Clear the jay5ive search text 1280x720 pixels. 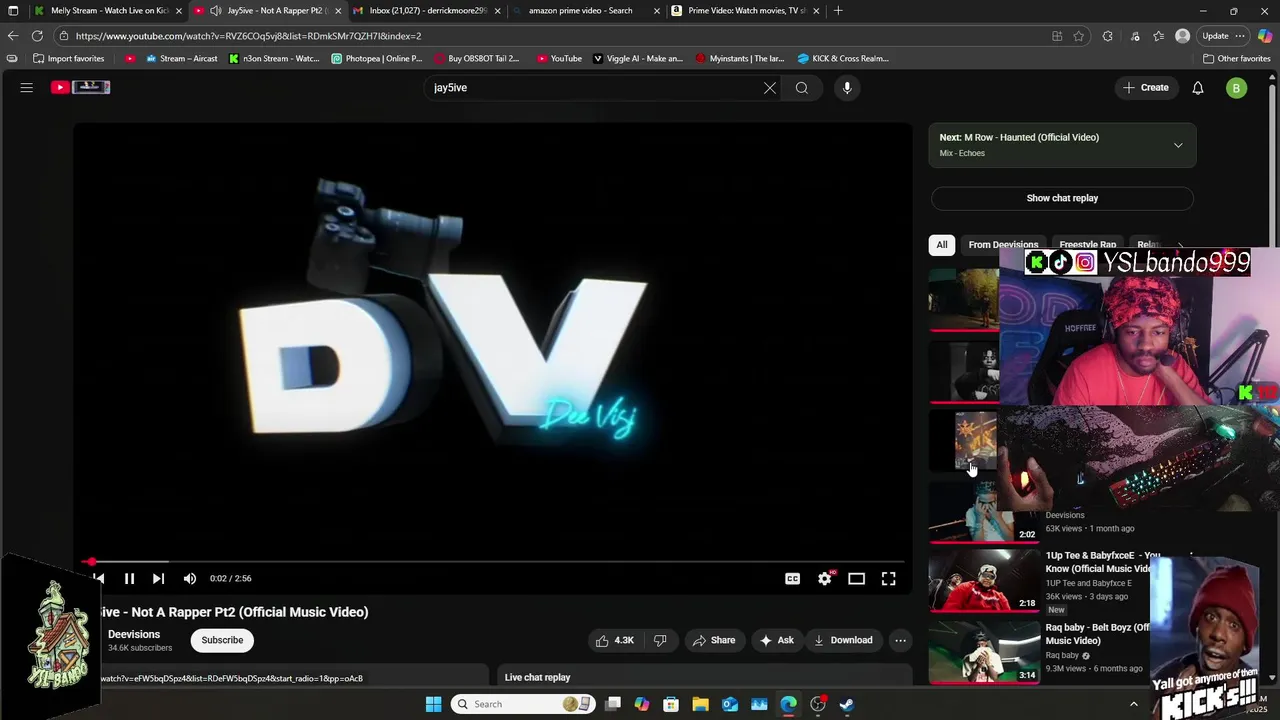(x=770, y=88)
